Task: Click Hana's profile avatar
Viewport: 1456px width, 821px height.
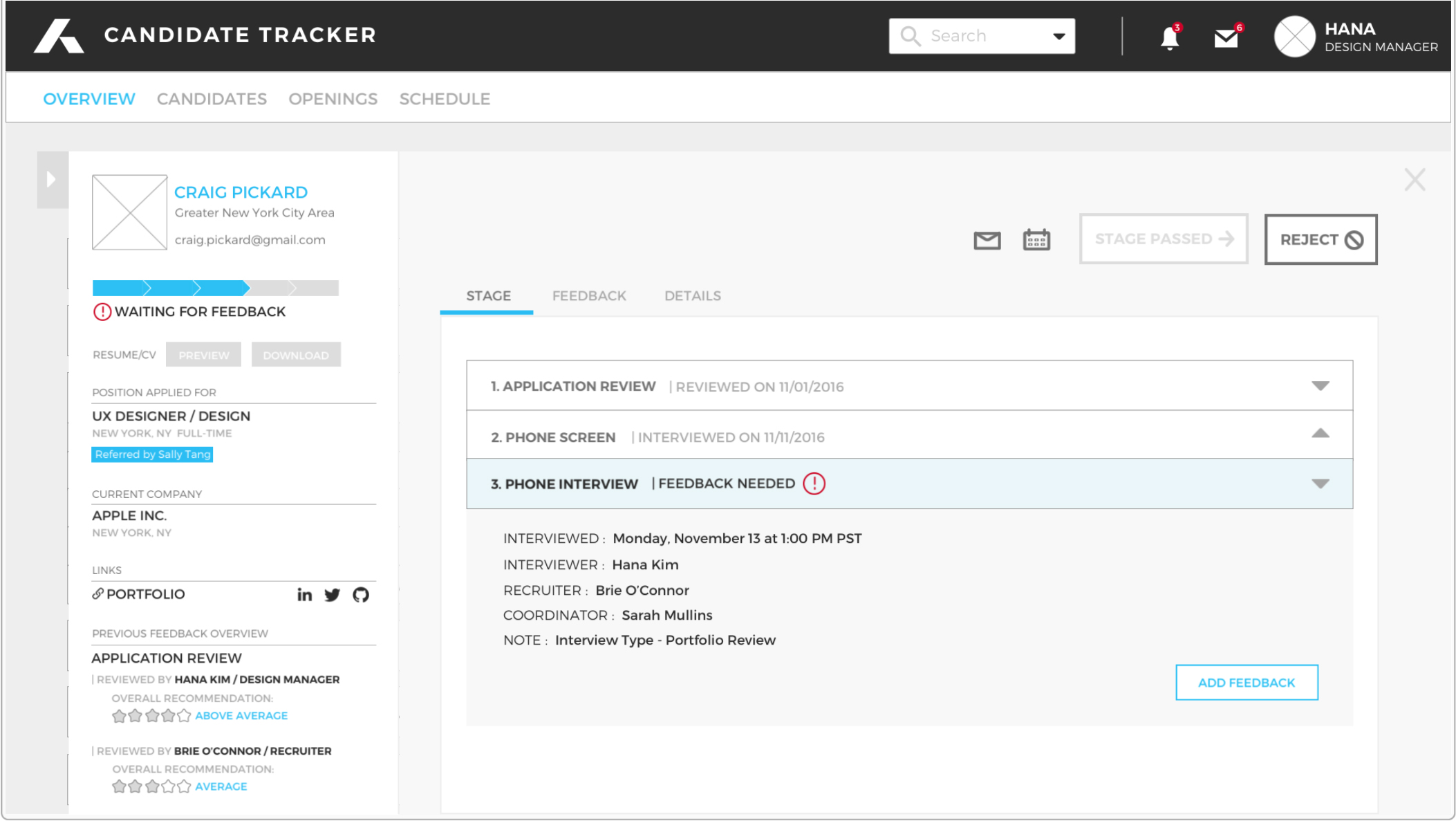Action: point(1294,37)
